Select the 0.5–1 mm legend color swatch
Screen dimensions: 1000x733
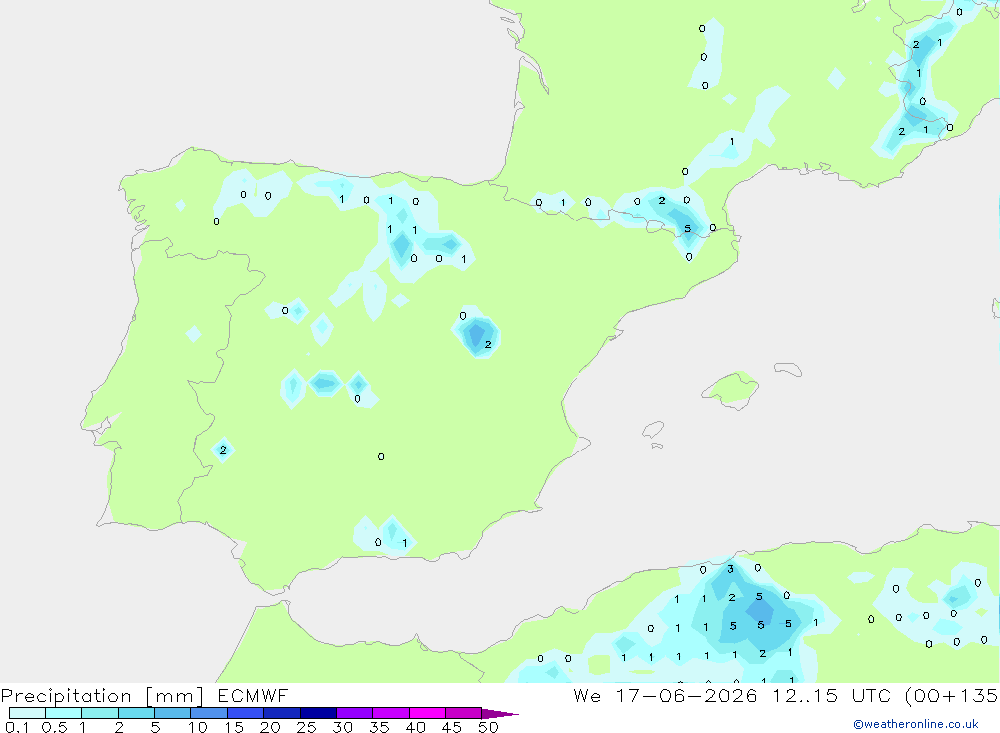coord(63,713)
